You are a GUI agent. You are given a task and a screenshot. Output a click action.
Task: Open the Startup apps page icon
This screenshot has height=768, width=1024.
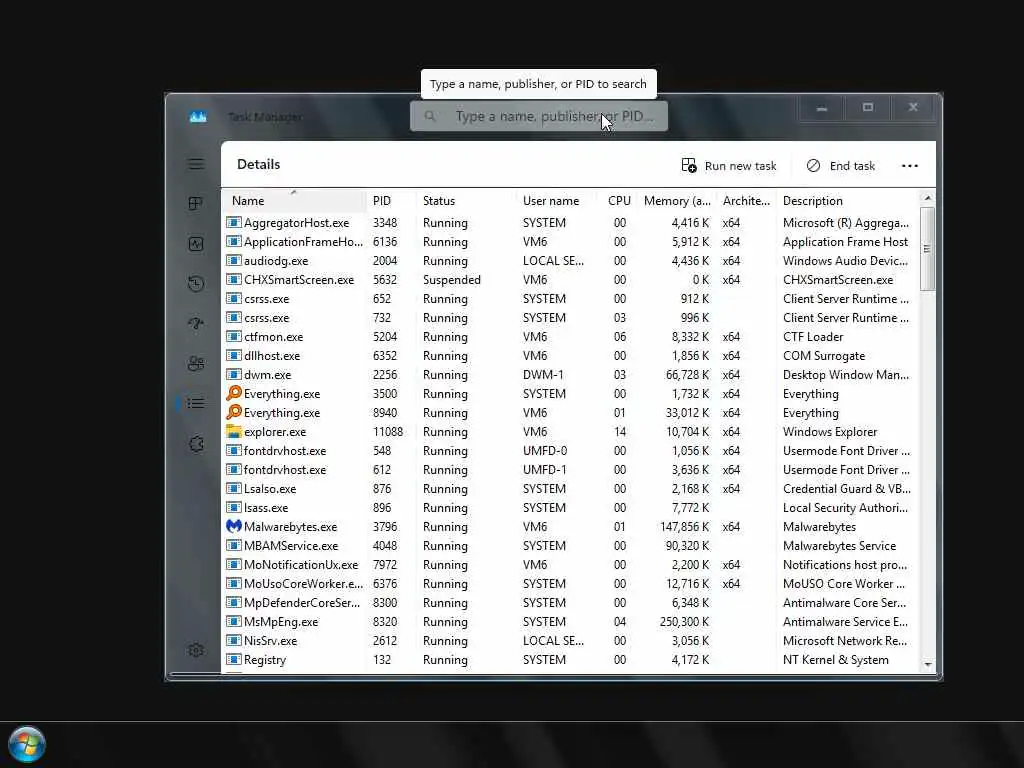[x=196, y=323]
